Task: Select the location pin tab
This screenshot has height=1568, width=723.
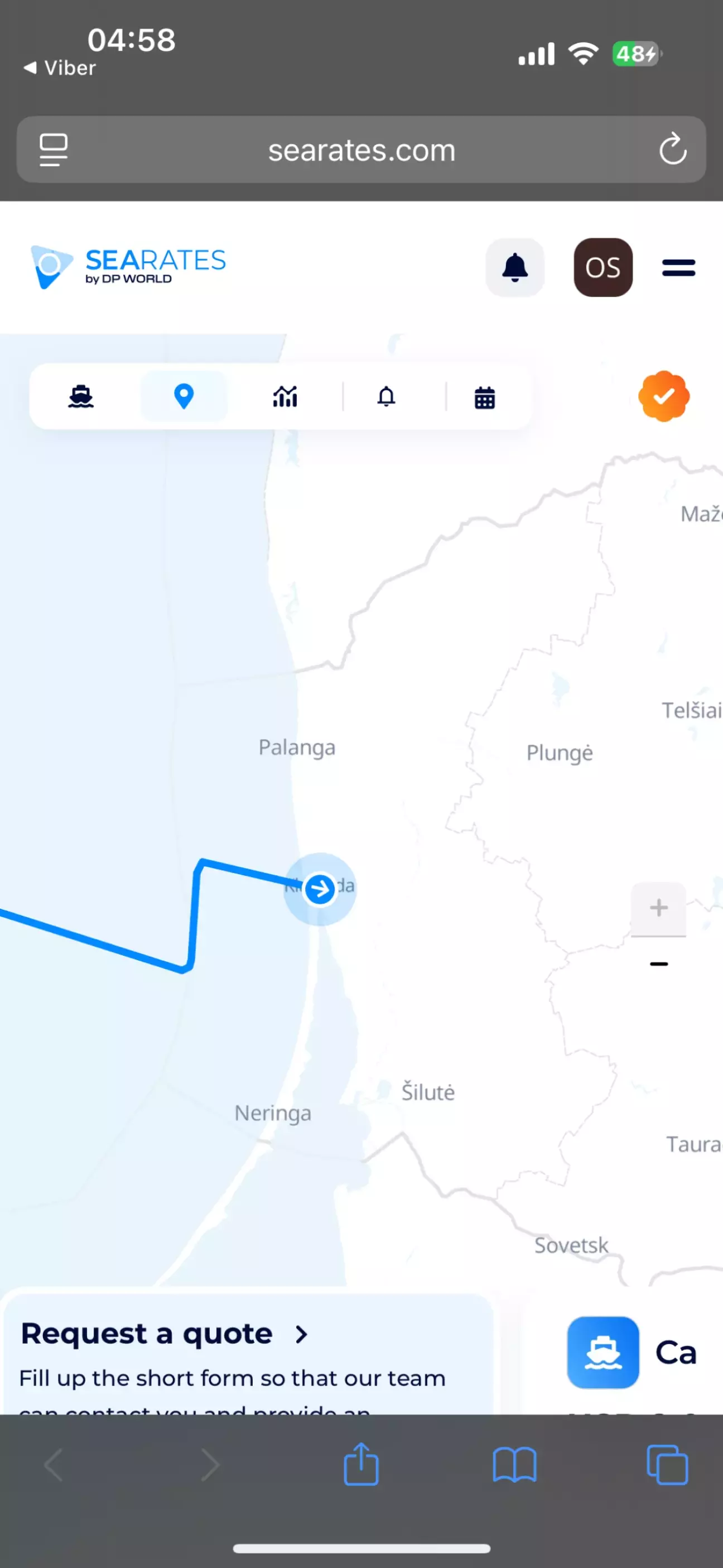Action: click(x=184, y=396)
